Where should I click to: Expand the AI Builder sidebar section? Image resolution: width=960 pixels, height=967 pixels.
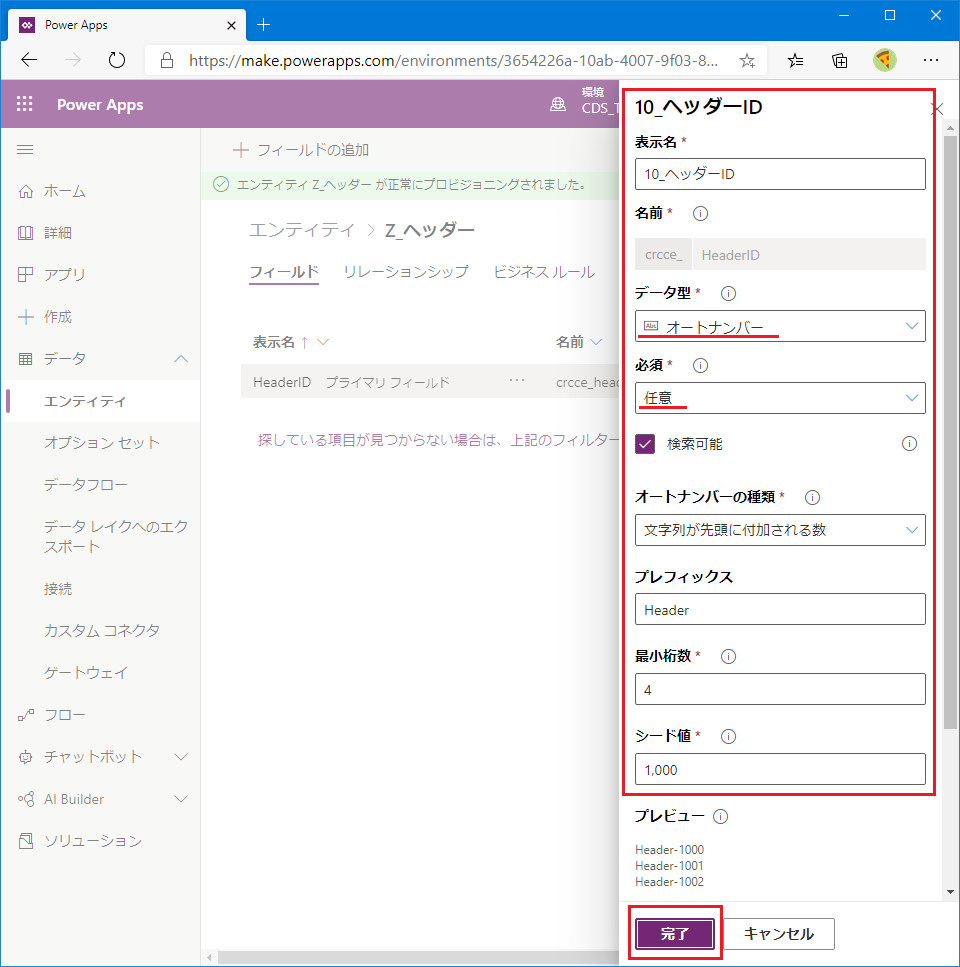tap(181, 799)
